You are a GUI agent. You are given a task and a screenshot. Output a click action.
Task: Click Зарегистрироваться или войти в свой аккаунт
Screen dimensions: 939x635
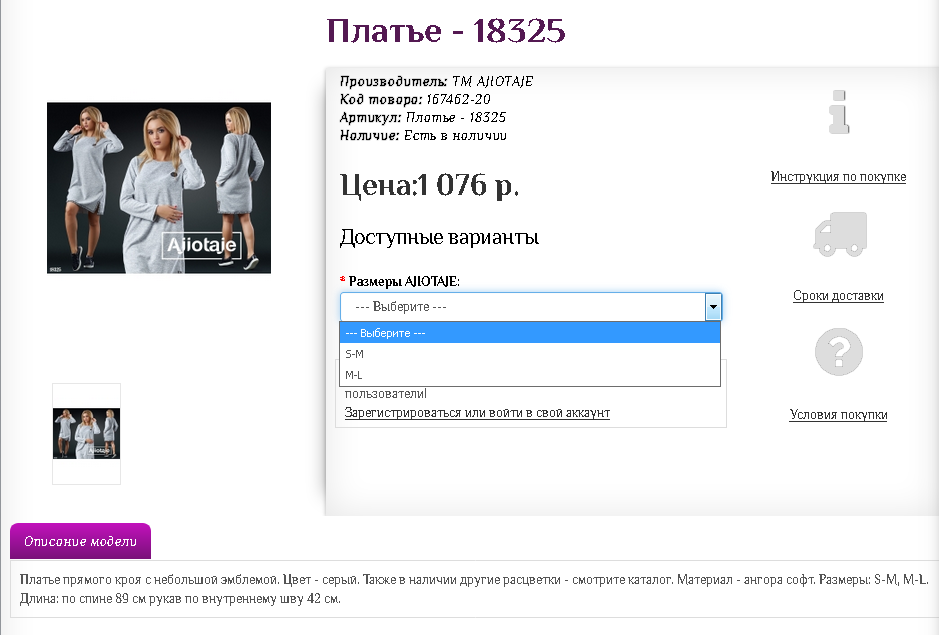click(x=475, y=412)
